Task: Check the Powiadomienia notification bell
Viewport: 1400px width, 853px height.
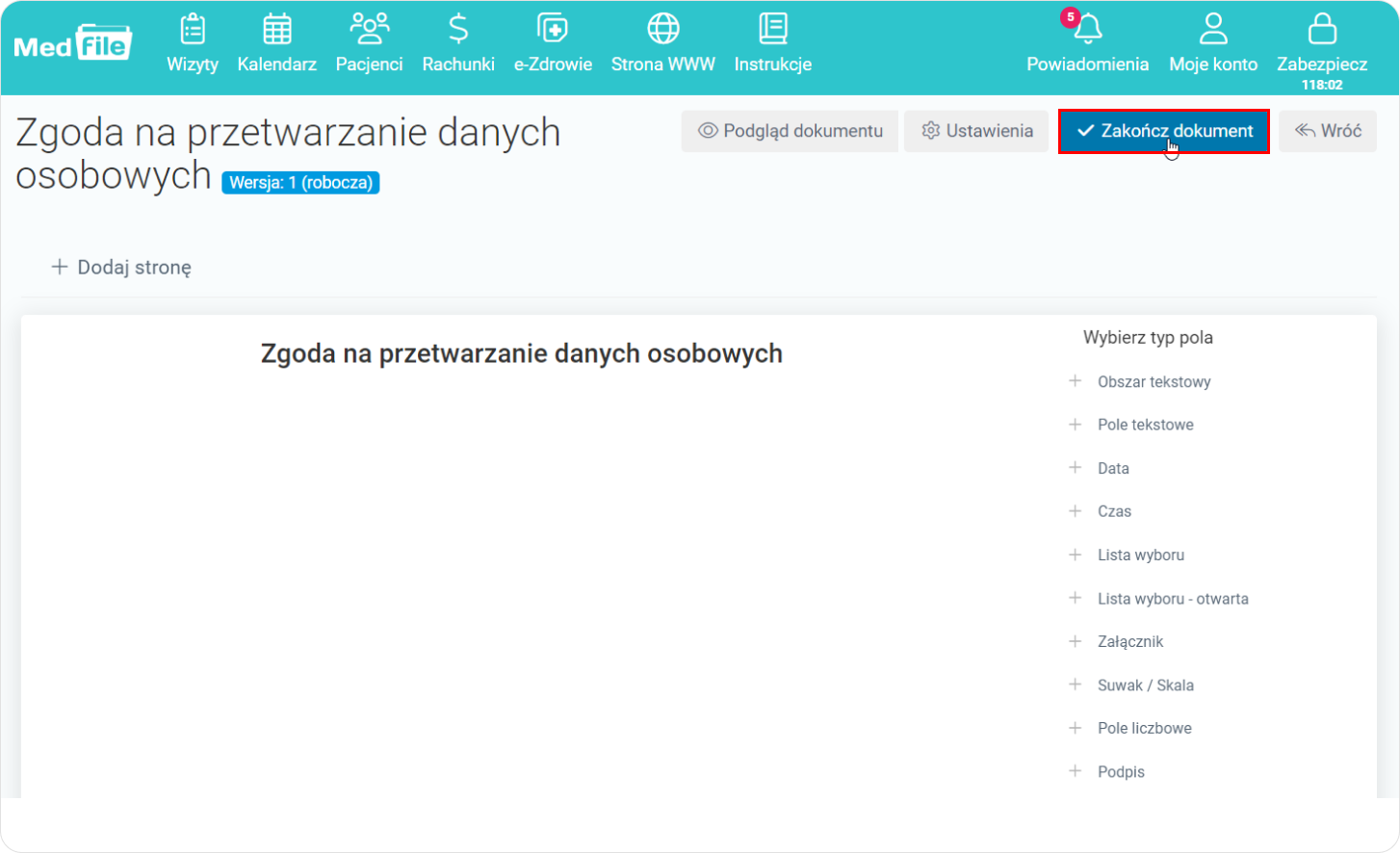Action: (x=1087, y=43)
